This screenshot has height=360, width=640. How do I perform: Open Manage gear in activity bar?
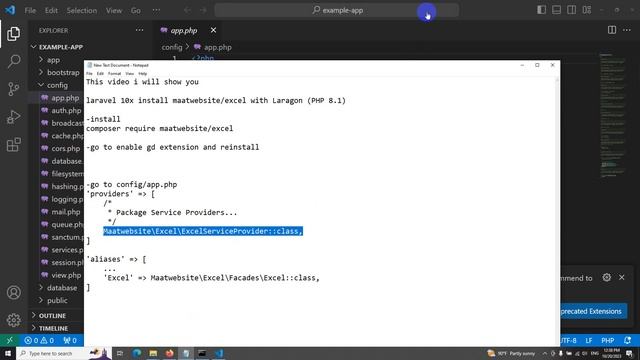point(13,320)
